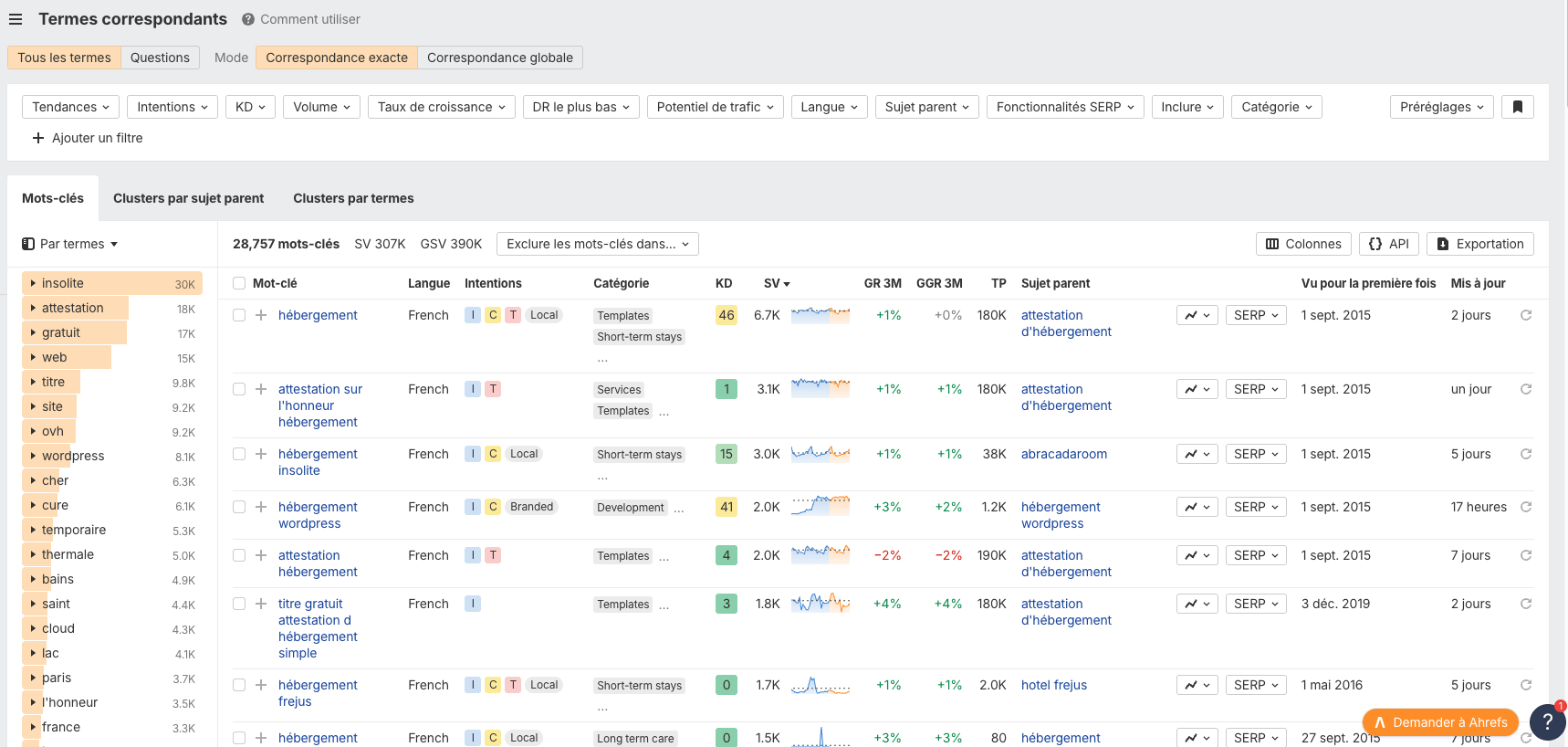1568x747 pixels.
Task: Switch to Clusters par termes tab
Action: coord(353,198)
